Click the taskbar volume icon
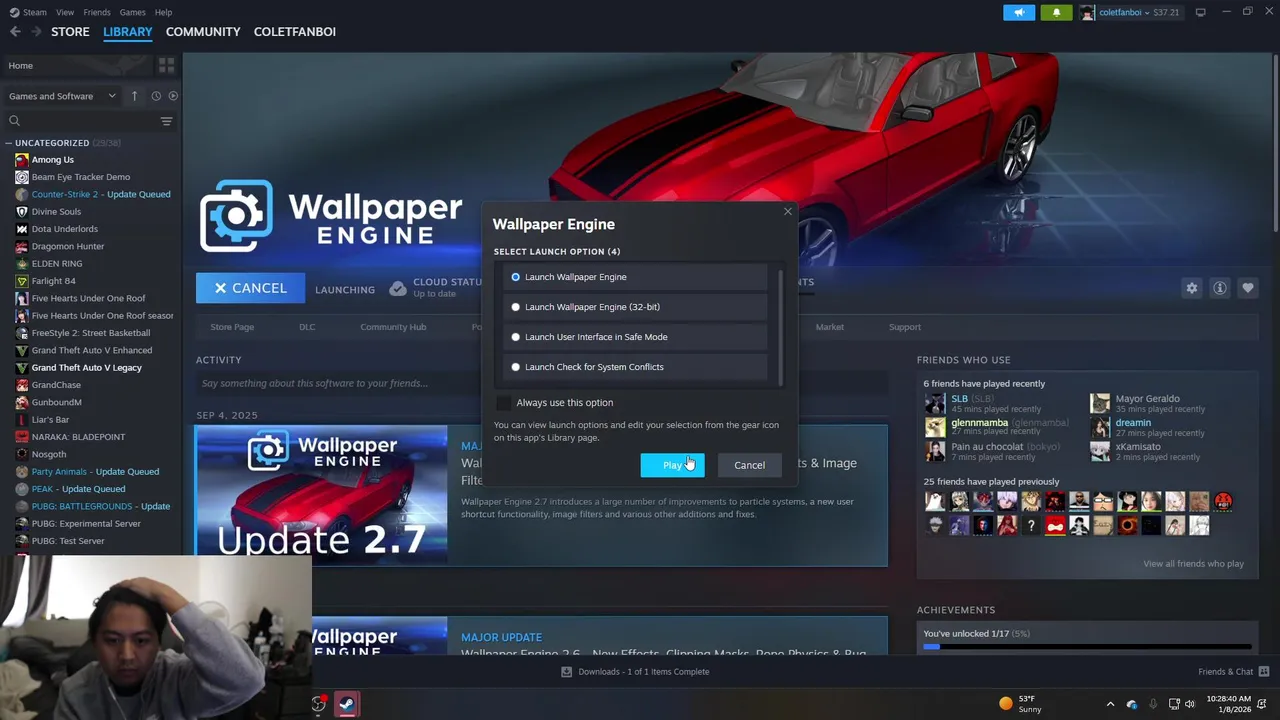 (x=1189, y=704)
